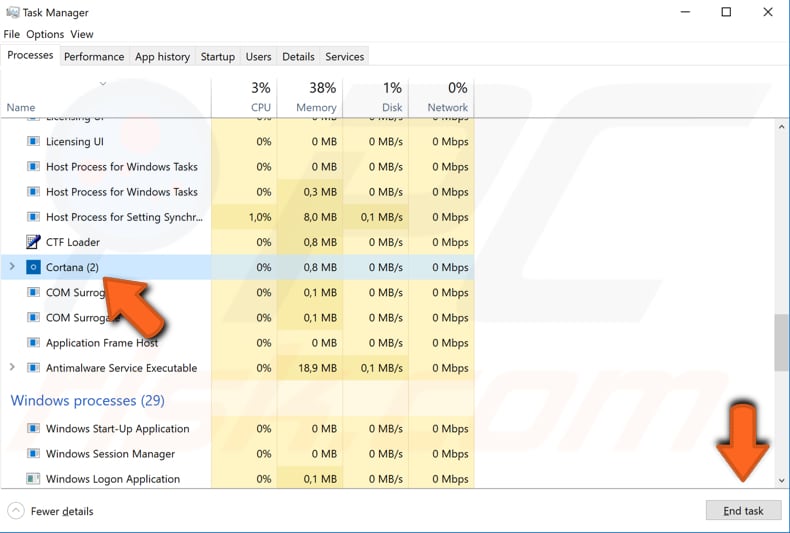Switch to the Performance tab
This screenshot has height=533, width=790.
click(x=94, y=56)
